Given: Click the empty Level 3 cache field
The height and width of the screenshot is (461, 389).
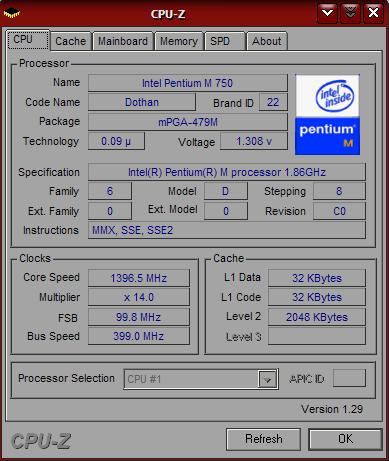Looking at the screenshot, I should pos(317,336).
